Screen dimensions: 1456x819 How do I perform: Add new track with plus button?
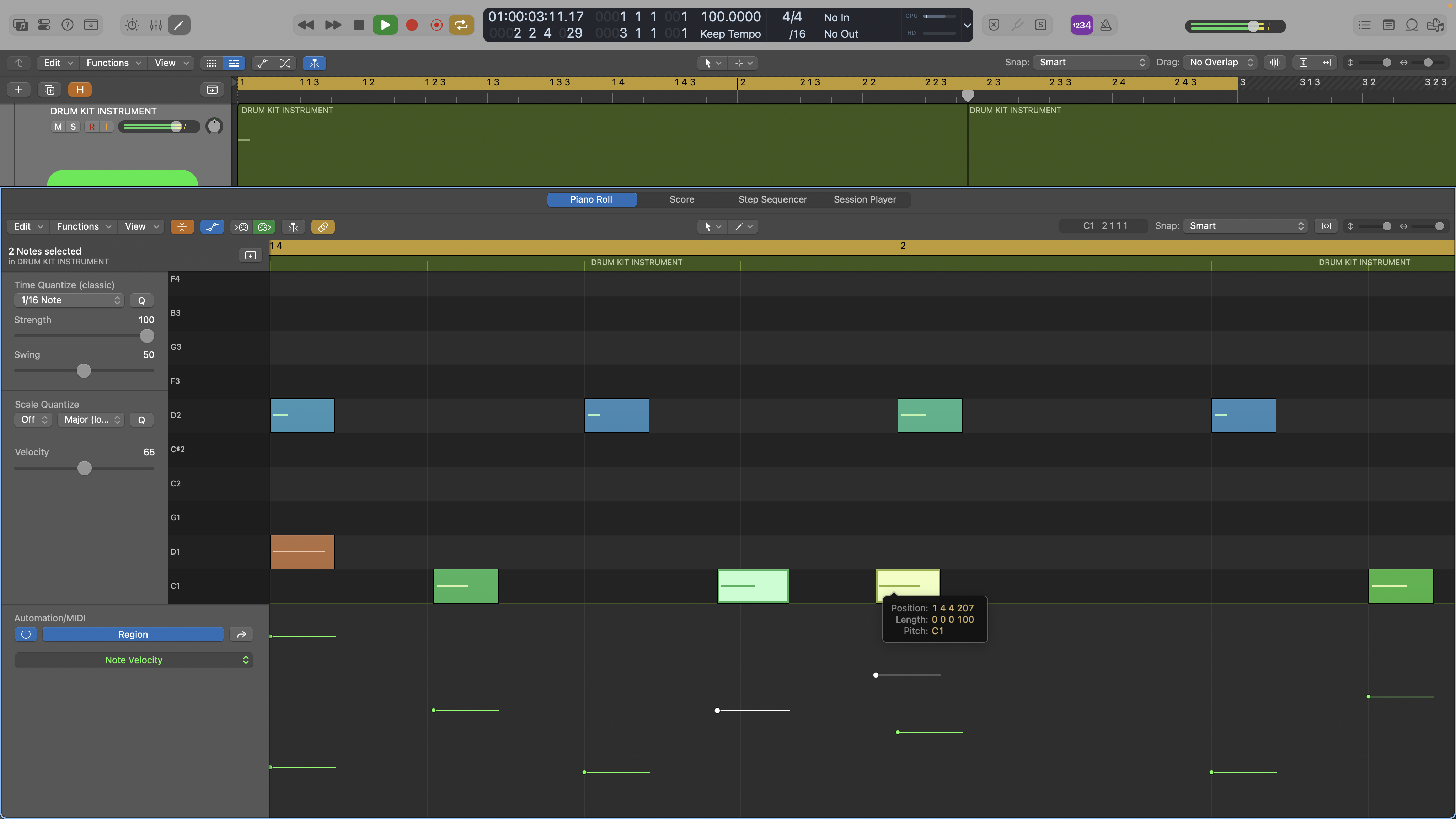click(x=18, y=89)
